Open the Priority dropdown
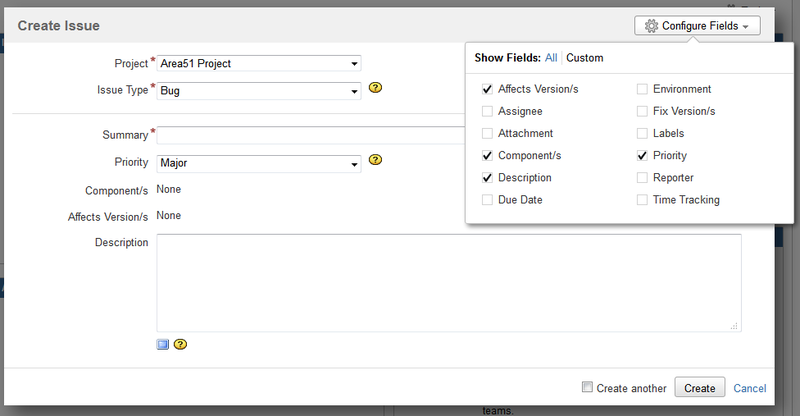800x416 pixels. [260, 161]
